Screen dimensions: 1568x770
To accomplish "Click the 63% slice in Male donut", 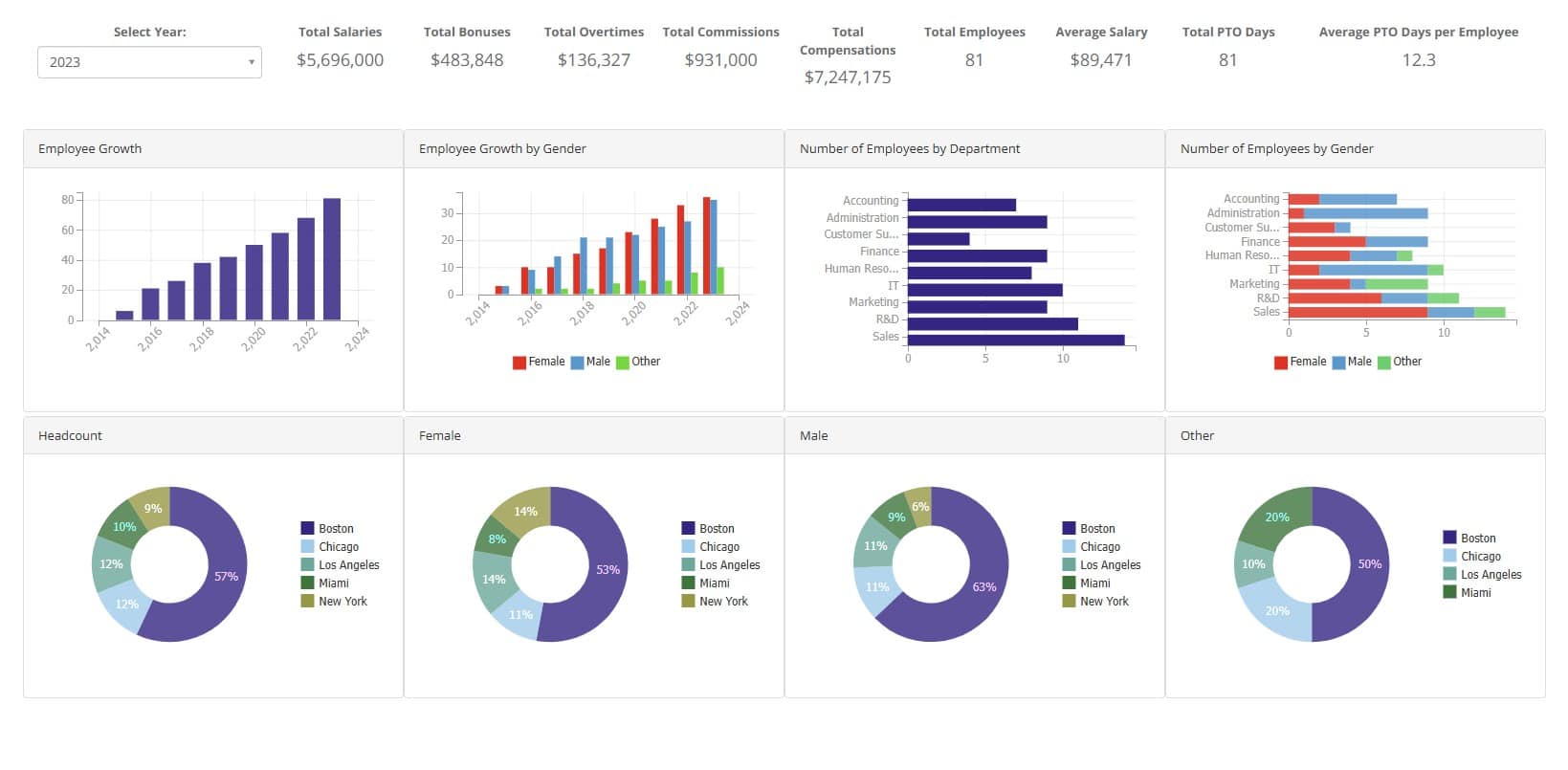I will pos(983,586).
